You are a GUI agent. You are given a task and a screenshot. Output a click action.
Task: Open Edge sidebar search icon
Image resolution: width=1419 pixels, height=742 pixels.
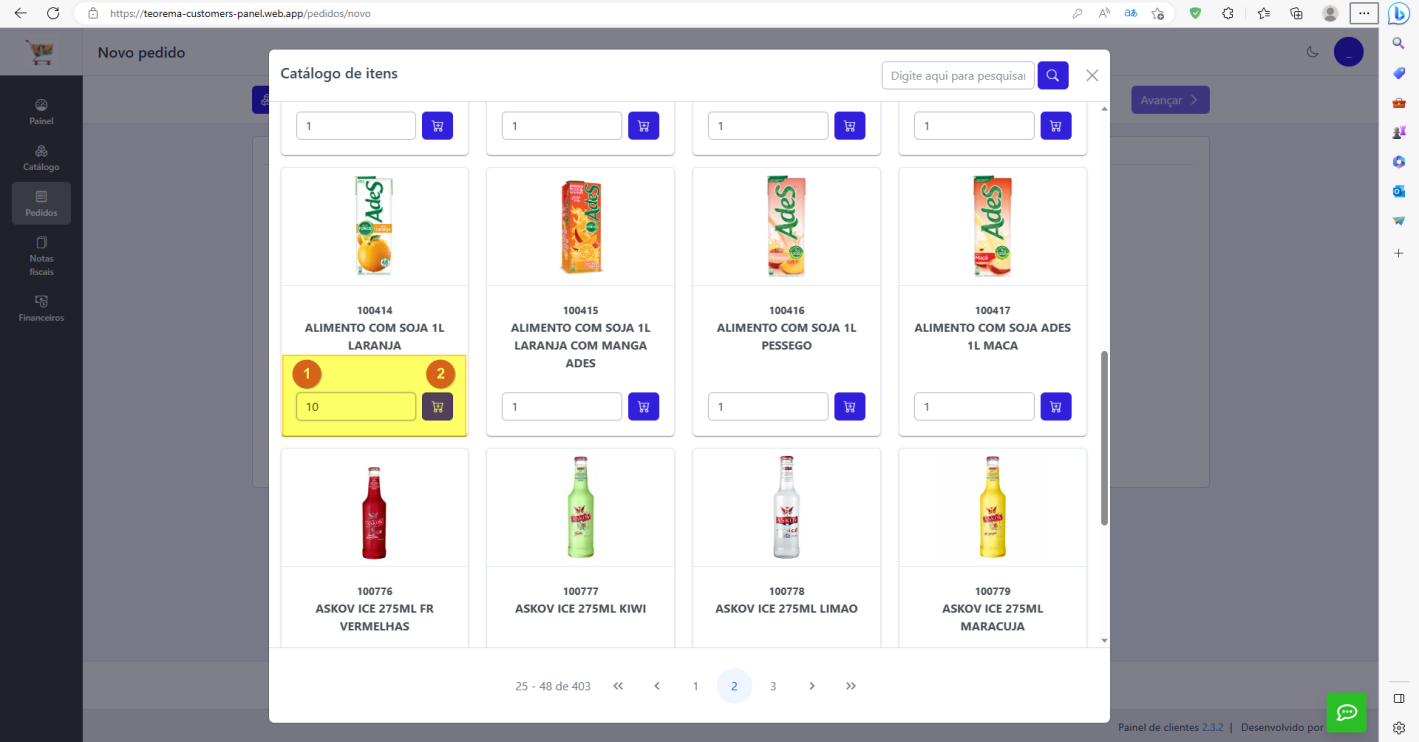pos(1399,43)
